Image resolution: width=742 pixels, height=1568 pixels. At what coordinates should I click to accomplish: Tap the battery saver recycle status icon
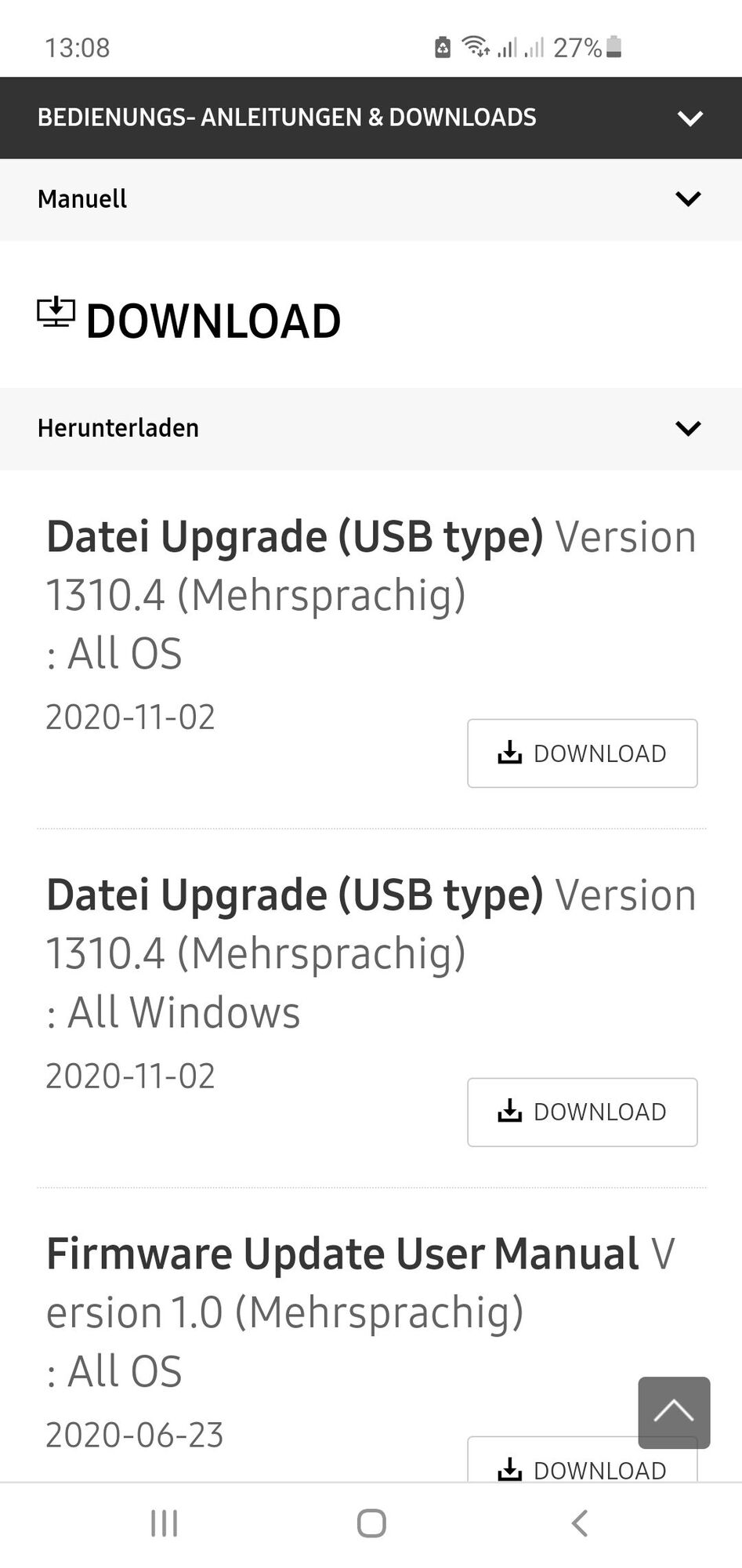pyautogui.click(x=443, y=48)
